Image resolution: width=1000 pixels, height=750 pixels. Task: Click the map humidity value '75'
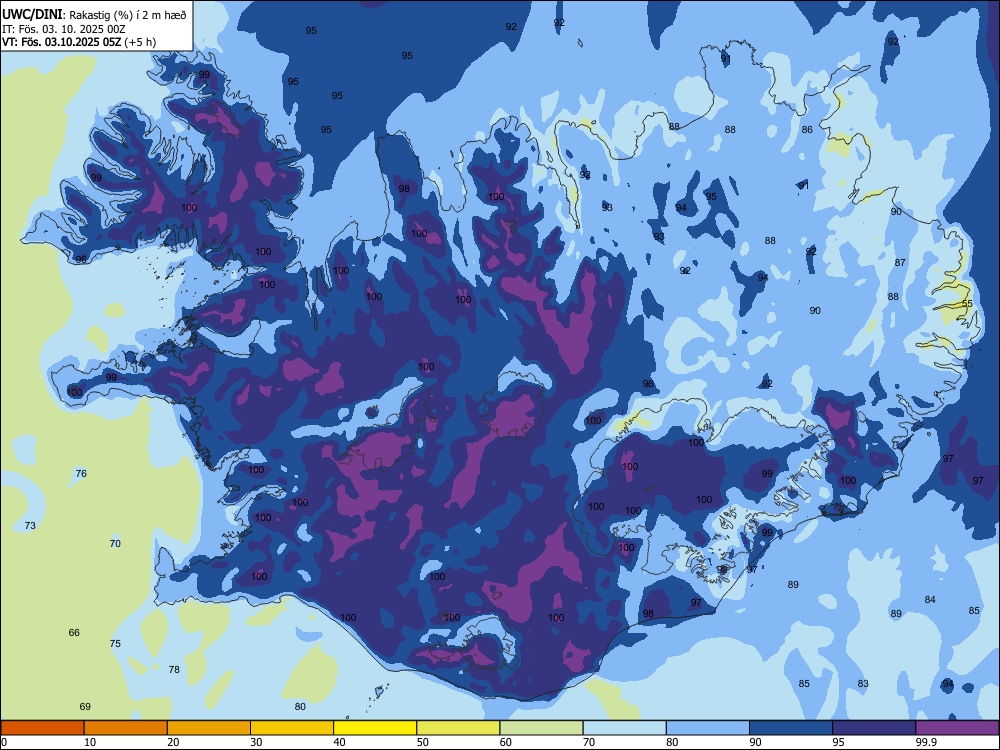[115, 643]
